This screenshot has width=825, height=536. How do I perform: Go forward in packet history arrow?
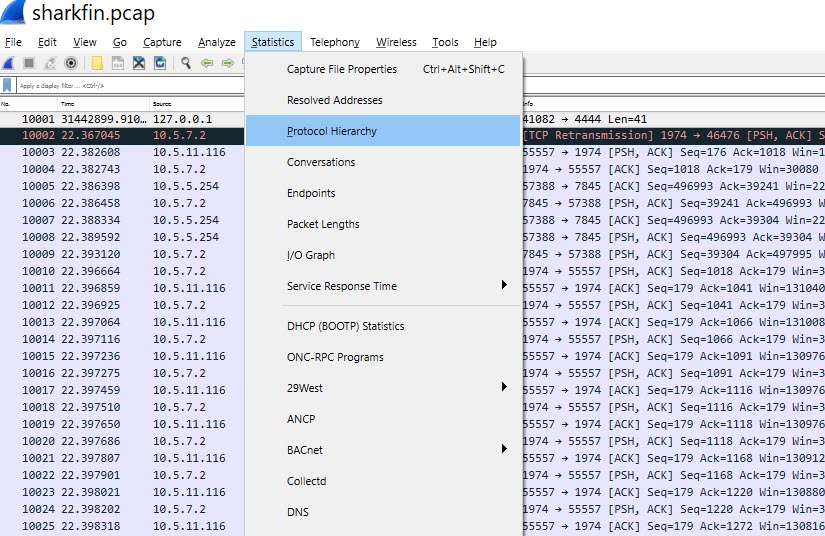[x=227, y=63]
